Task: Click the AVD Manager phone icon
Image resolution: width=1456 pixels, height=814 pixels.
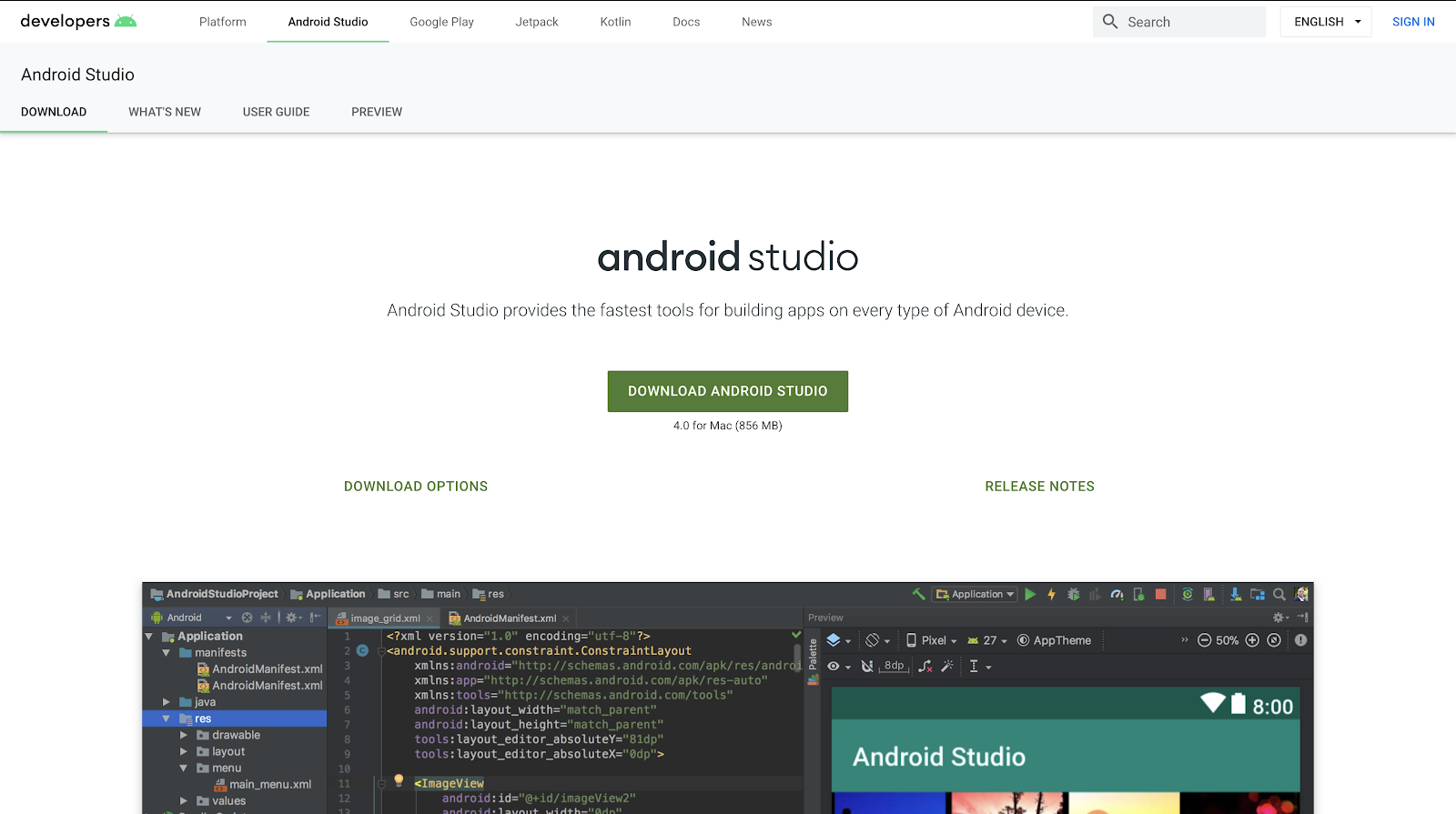Action: click(x=1209, y=594)
